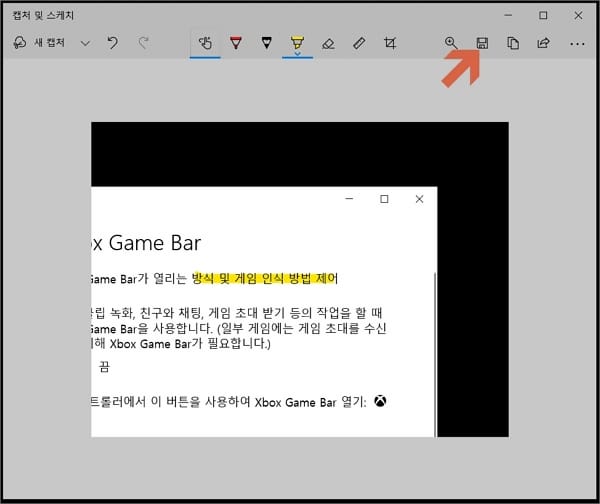
Task: Copy the snip to clipboard
Action: tap(513, 43)
